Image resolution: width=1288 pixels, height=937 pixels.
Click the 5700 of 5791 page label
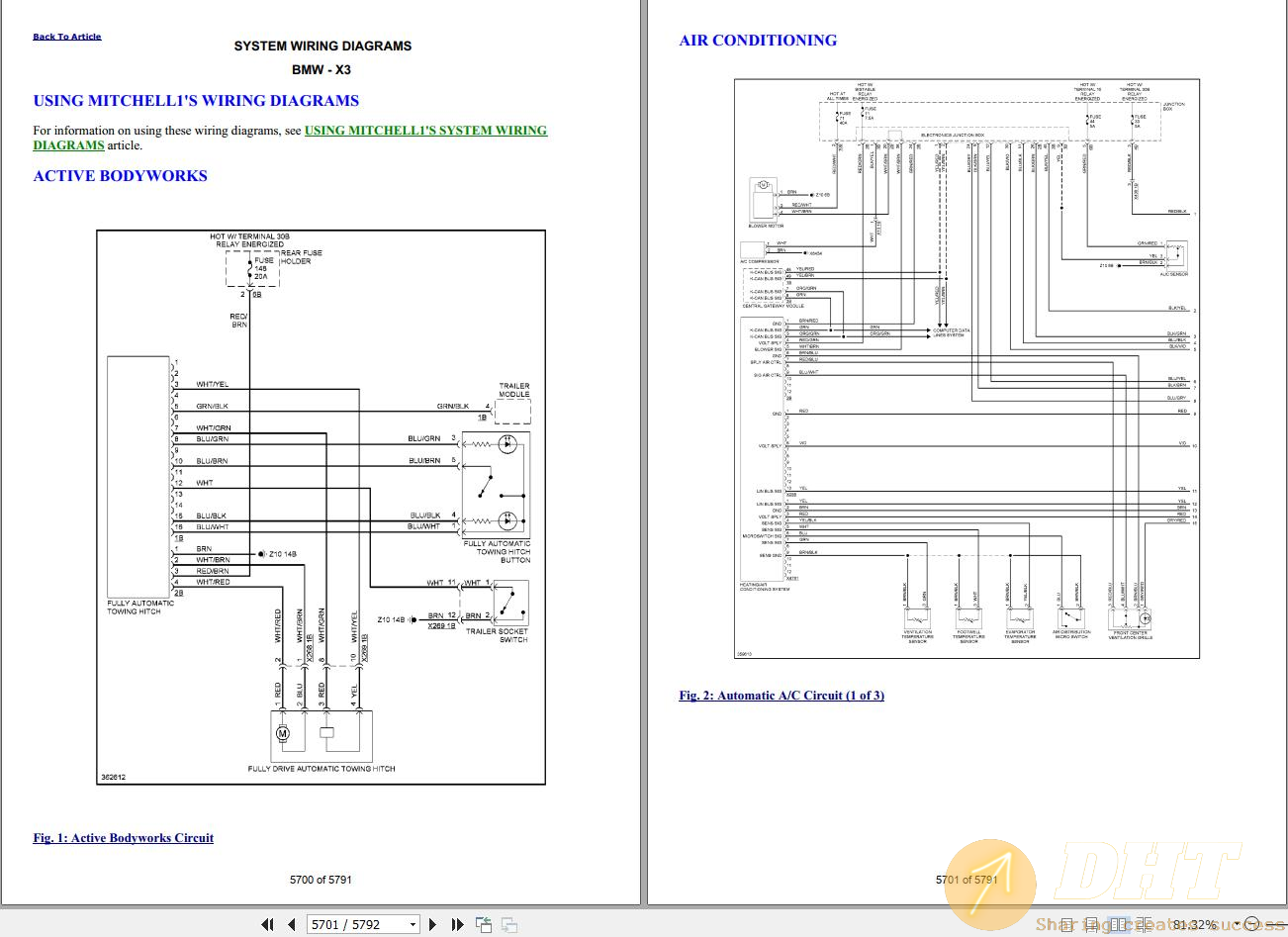pyautogui.click(x=321, y=880)
